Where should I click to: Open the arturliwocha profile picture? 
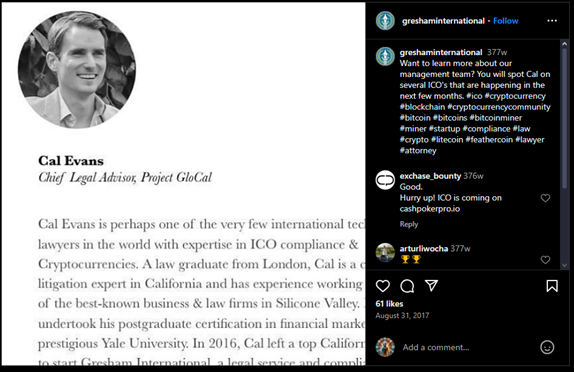coord(385,252)
